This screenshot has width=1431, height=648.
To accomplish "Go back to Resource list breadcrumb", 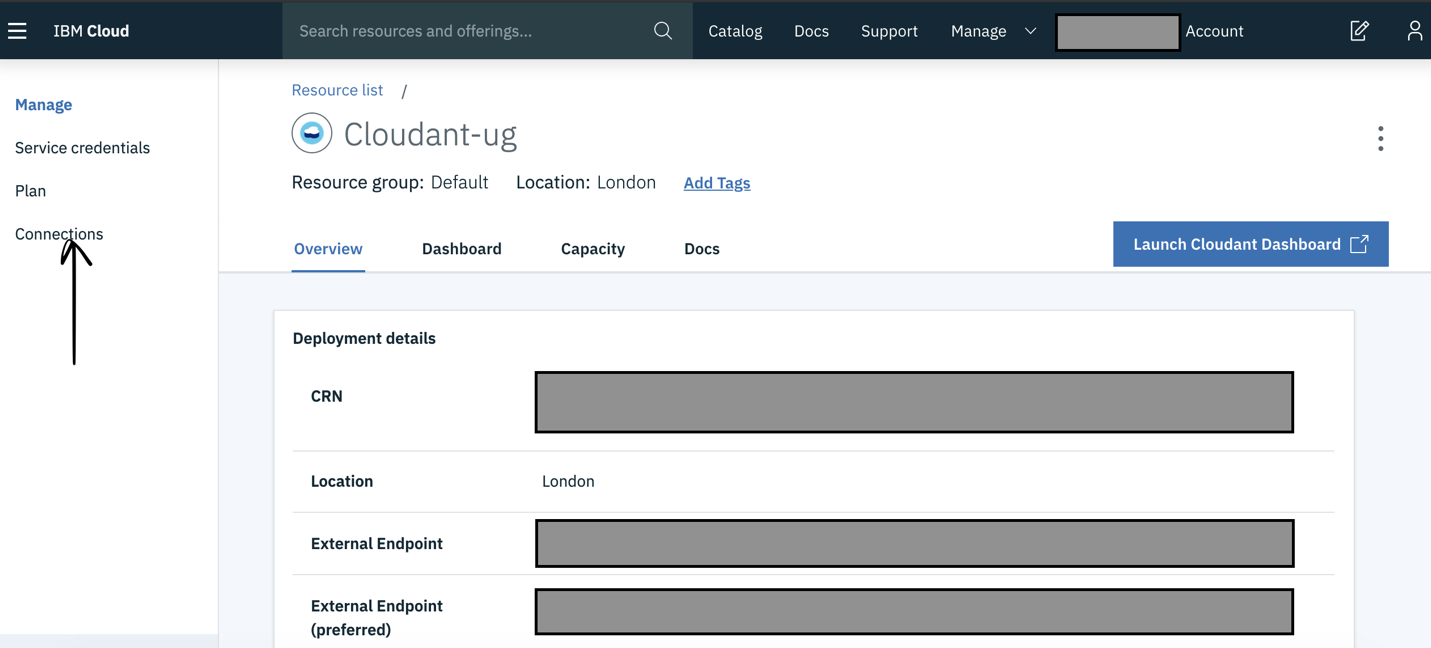I will 337,90.
